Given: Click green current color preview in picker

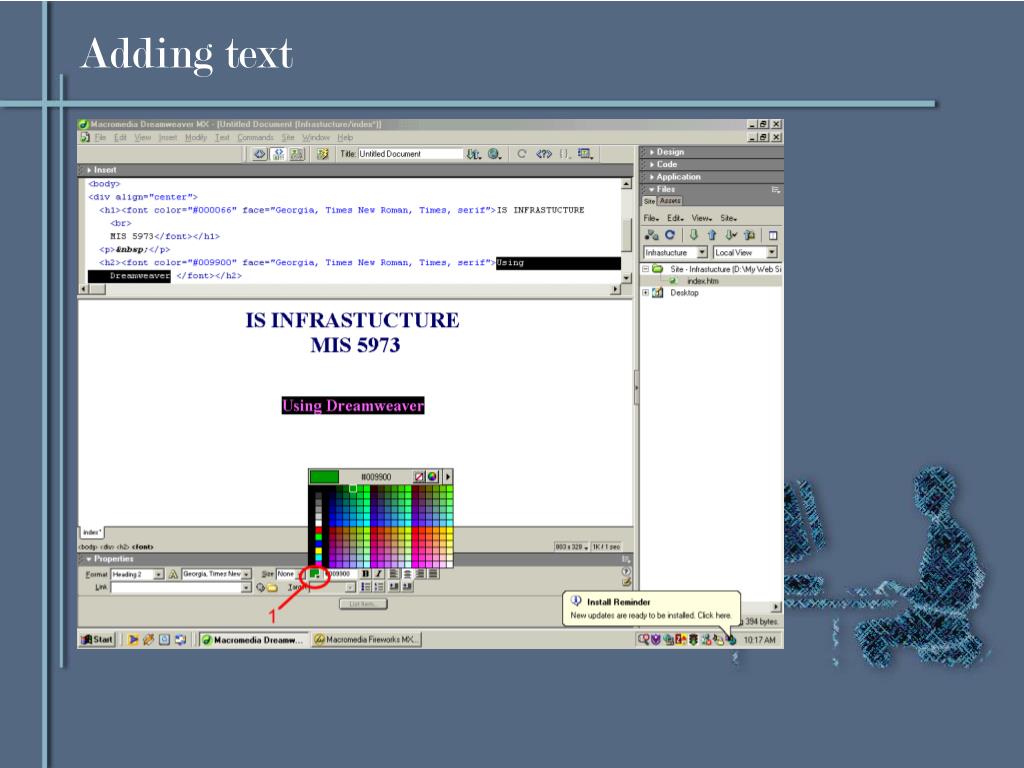Looking at the screenshot, I should point(324,477).
